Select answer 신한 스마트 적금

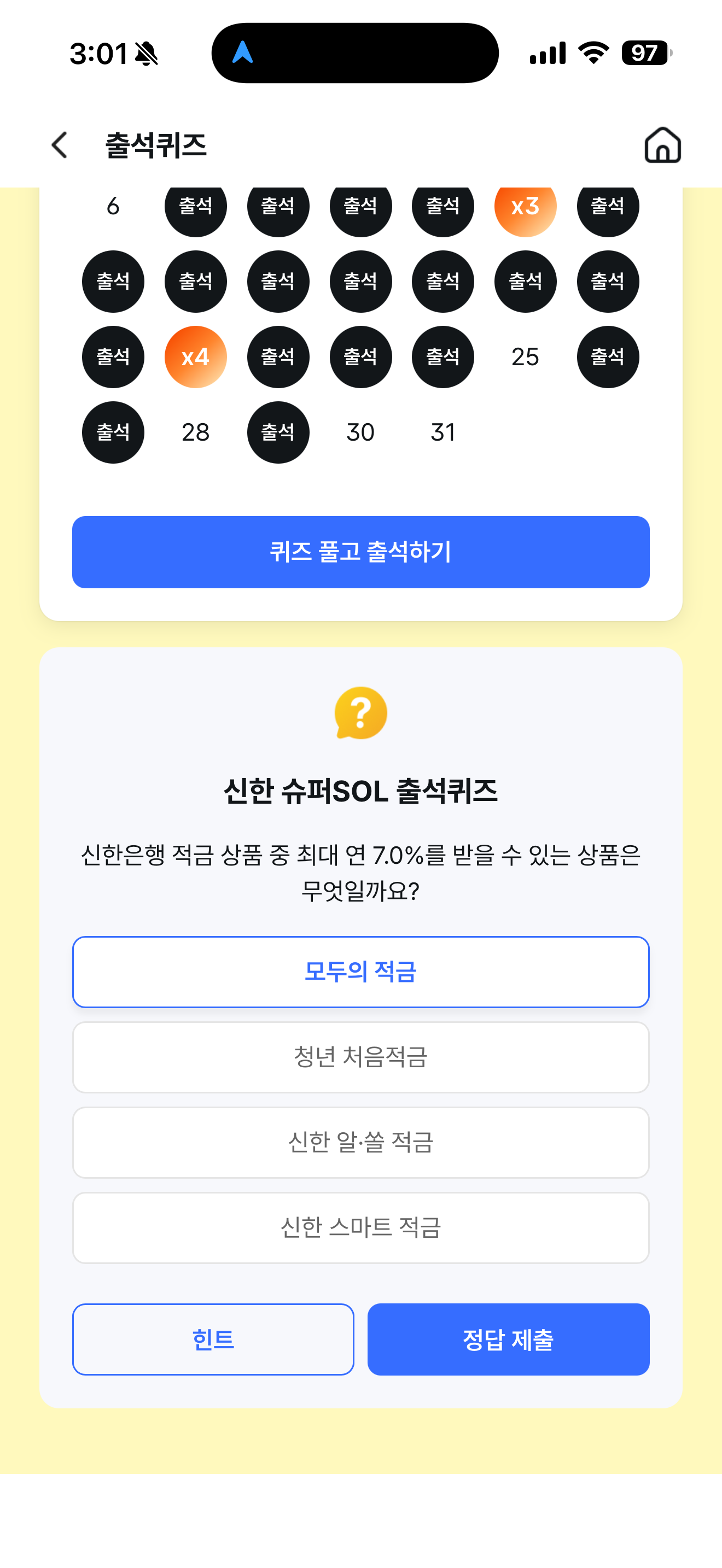[361, 1228]
